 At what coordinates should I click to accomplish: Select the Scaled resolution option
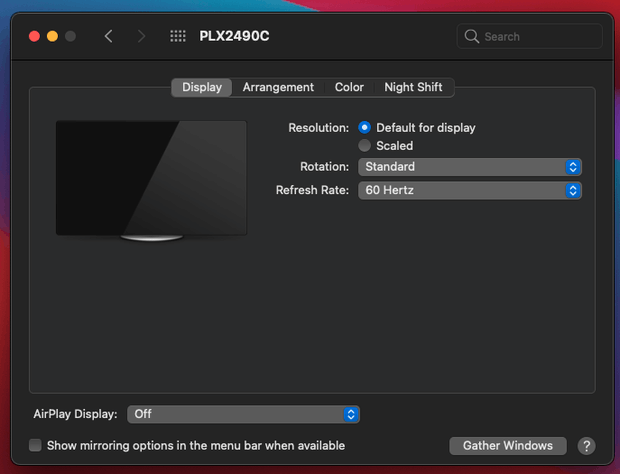364,145
